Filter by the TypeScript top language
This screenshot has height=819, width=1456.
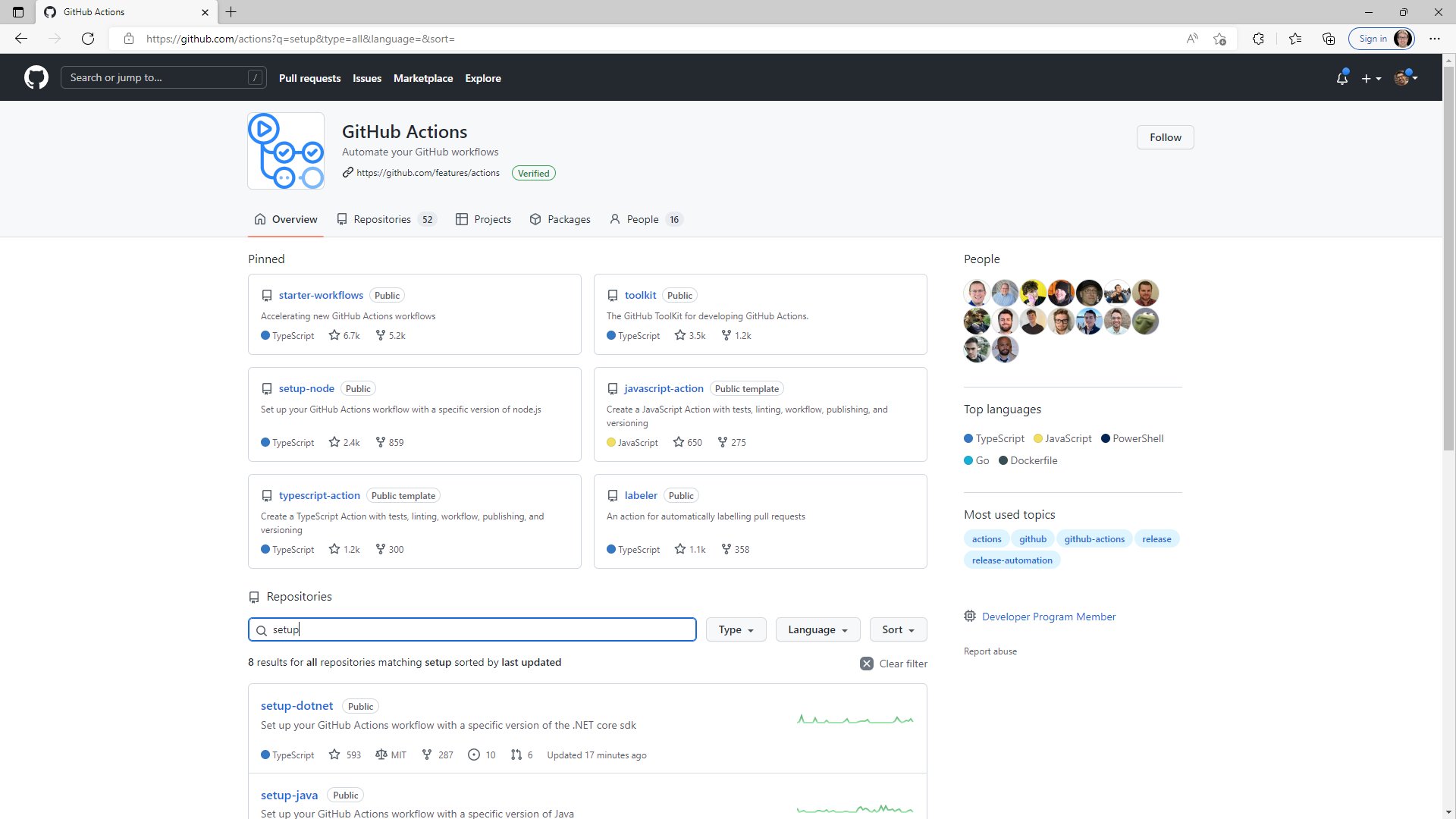(x=994, y=438)
